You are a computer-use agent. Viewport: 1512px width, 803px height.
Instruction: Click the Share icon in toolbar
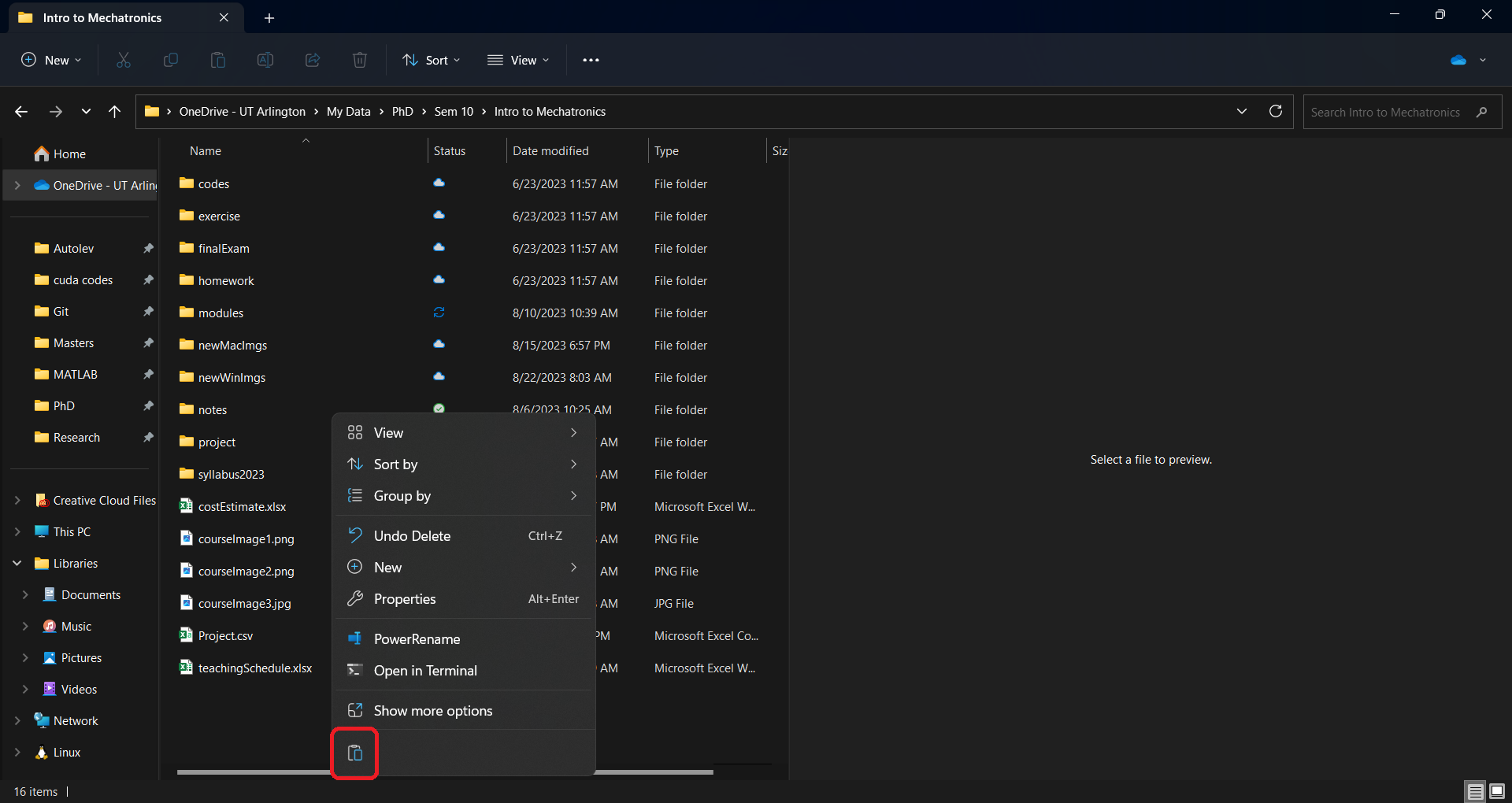(x=313, y=60)
